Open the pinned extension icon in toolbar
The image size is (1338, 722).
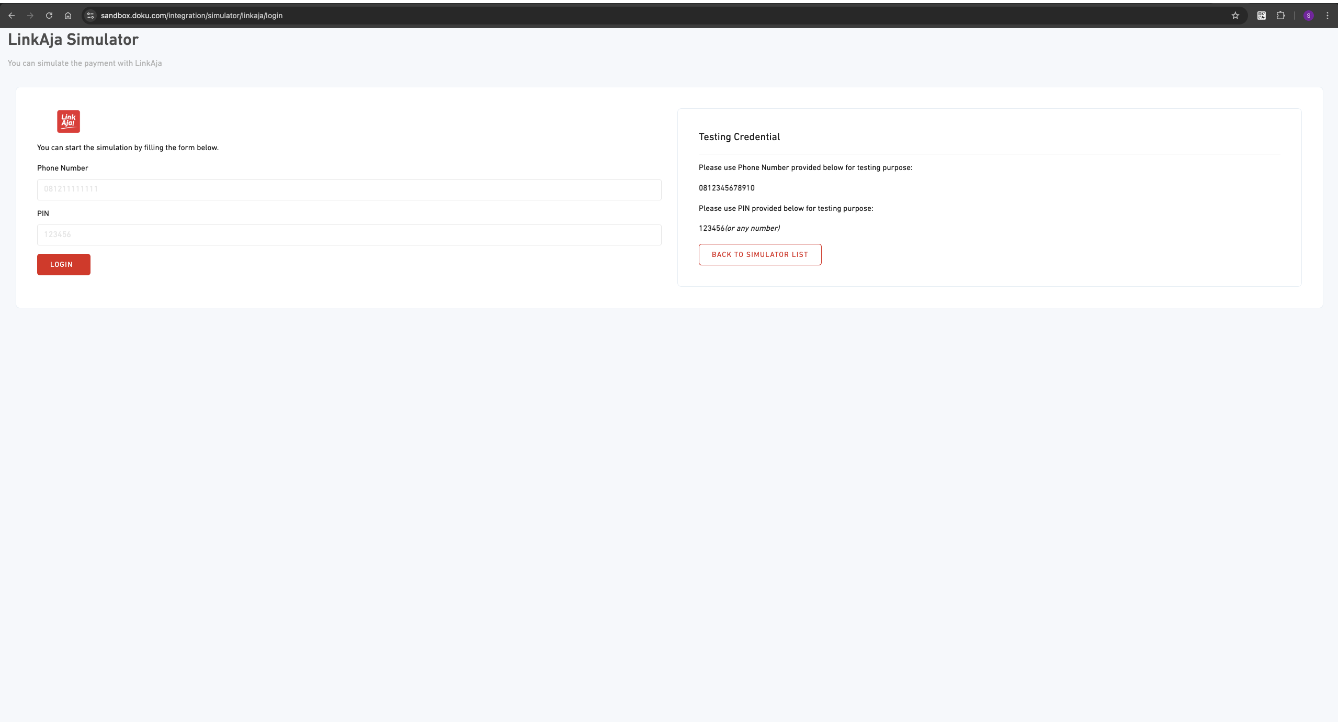tap(1261, 16)
